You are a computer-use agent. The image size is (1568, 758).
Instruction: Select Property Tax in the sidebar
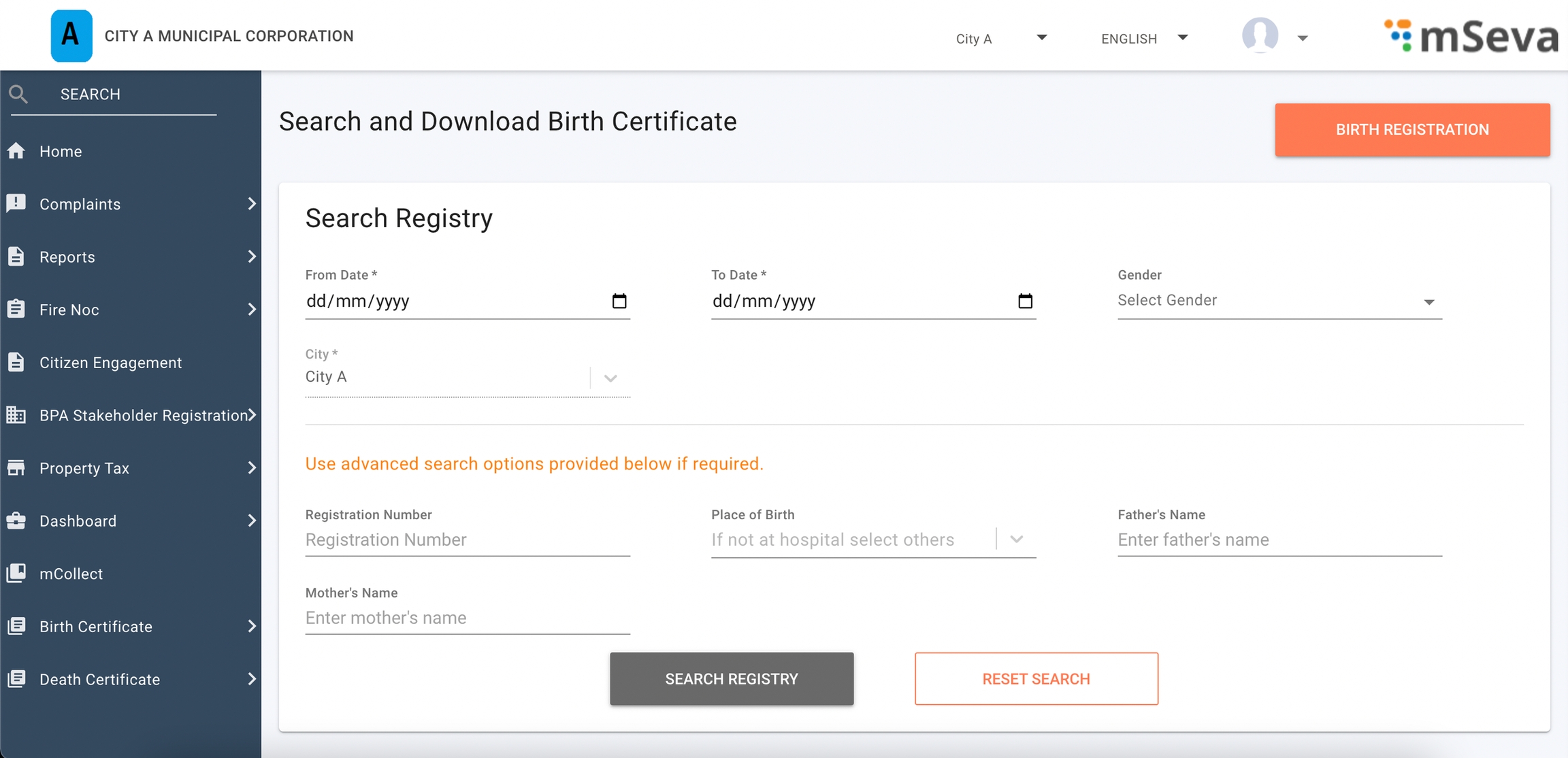[x=84, y=468]
